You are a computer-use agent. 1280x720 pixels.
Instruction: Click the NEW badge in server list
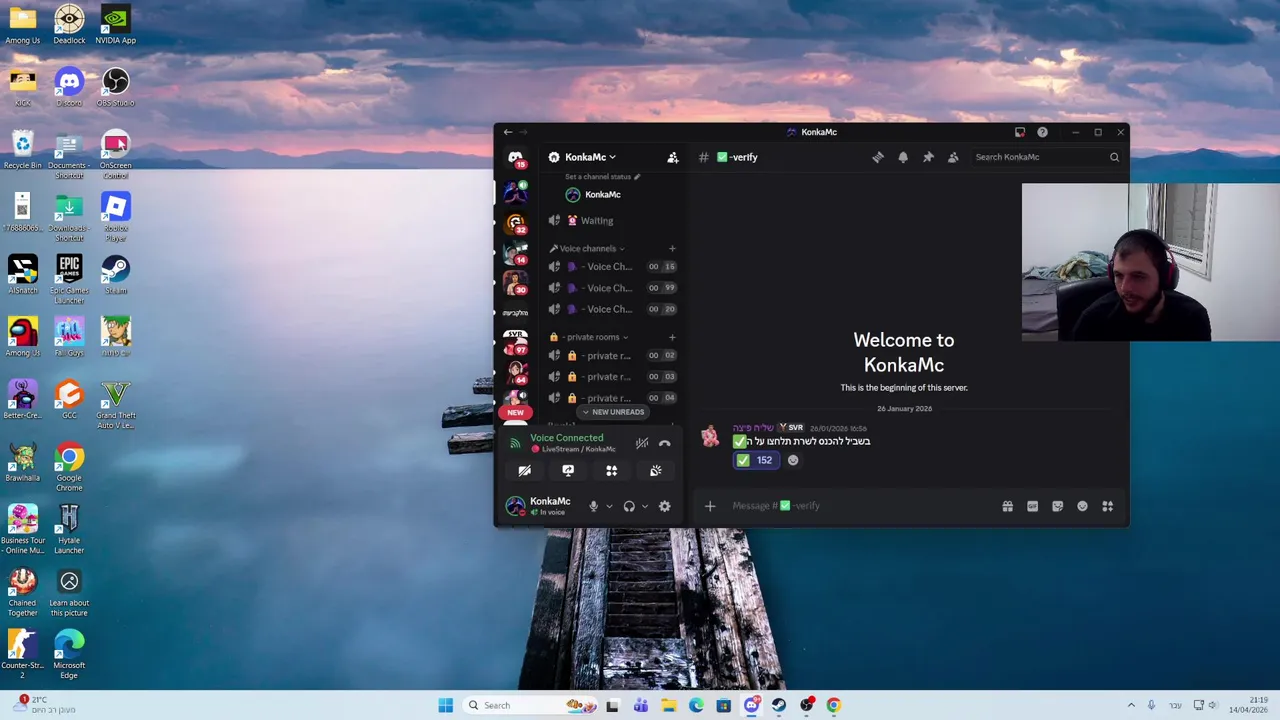click(515, 412)
